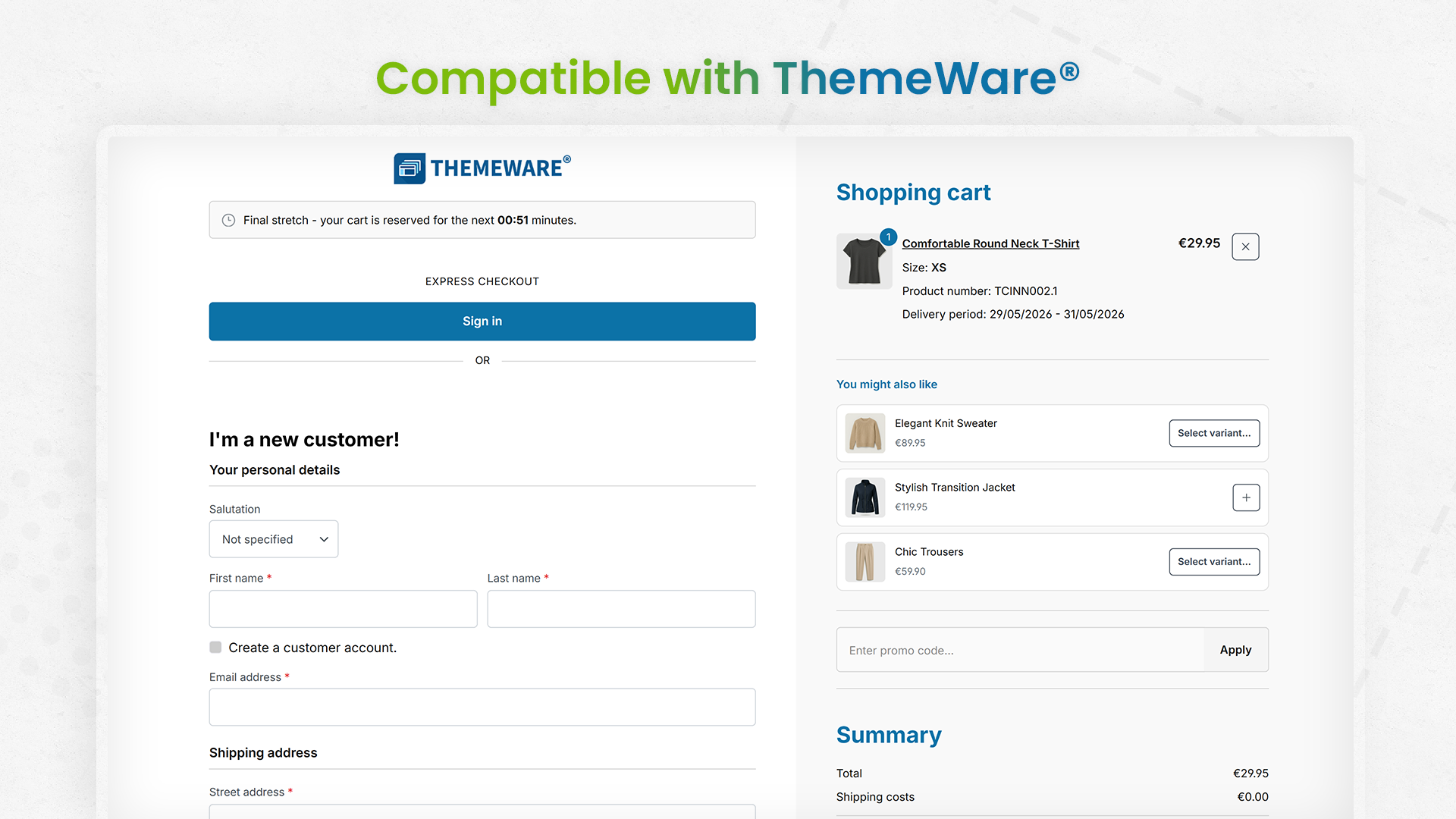1456x819 pixels.
Task: Click the Size: XS text
Action: (924, 268)
